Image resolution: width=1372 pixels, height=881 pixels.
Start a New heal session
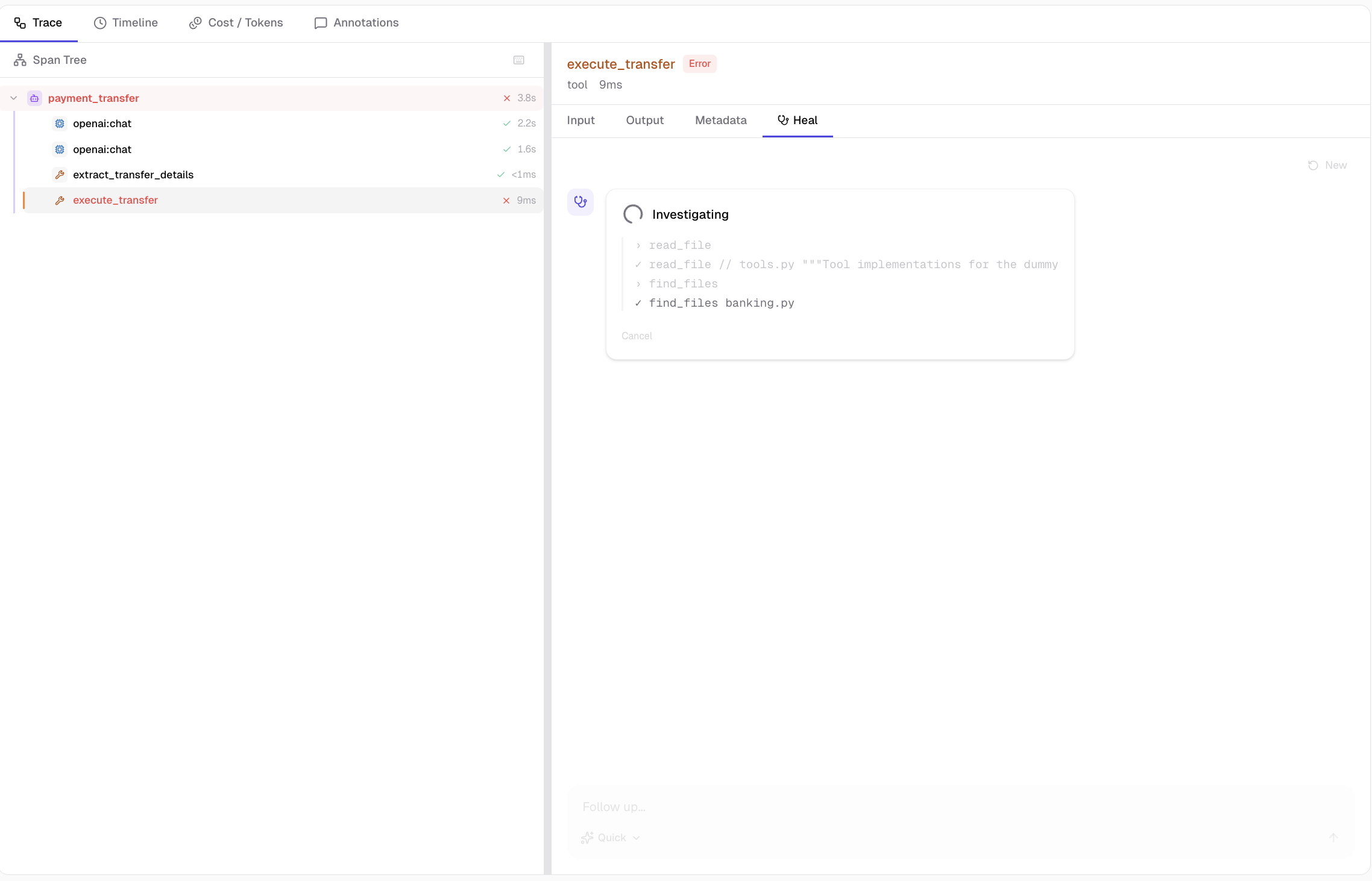coord(1327,165)
